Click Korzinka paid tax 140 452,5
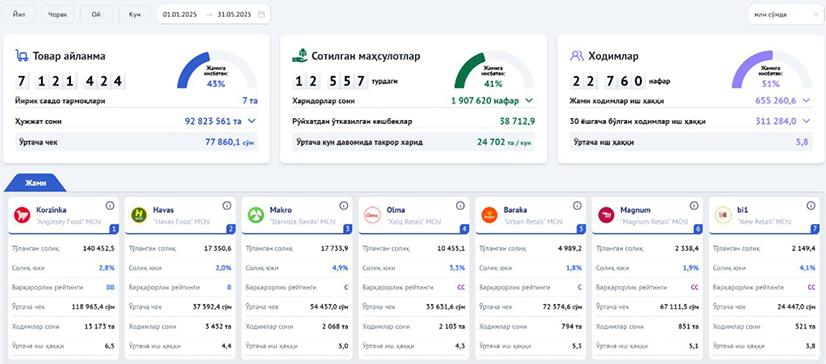 click(x=99, y=248)
